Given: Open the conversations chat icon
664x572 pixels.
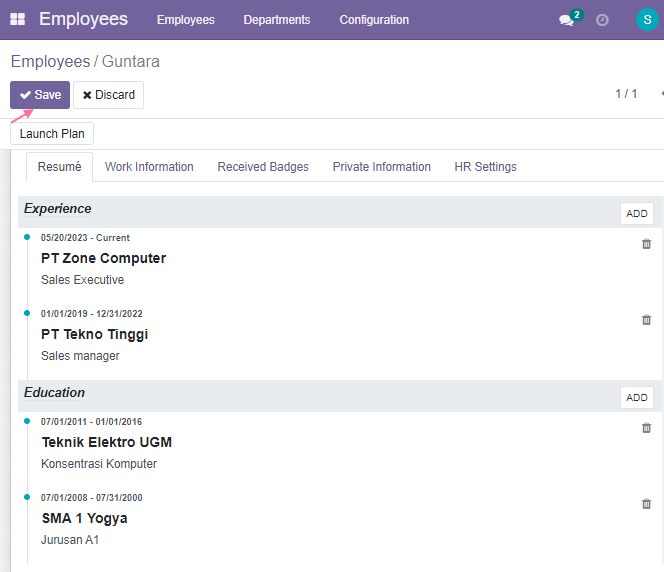Looking at the screenshot, I should (566, 20).
